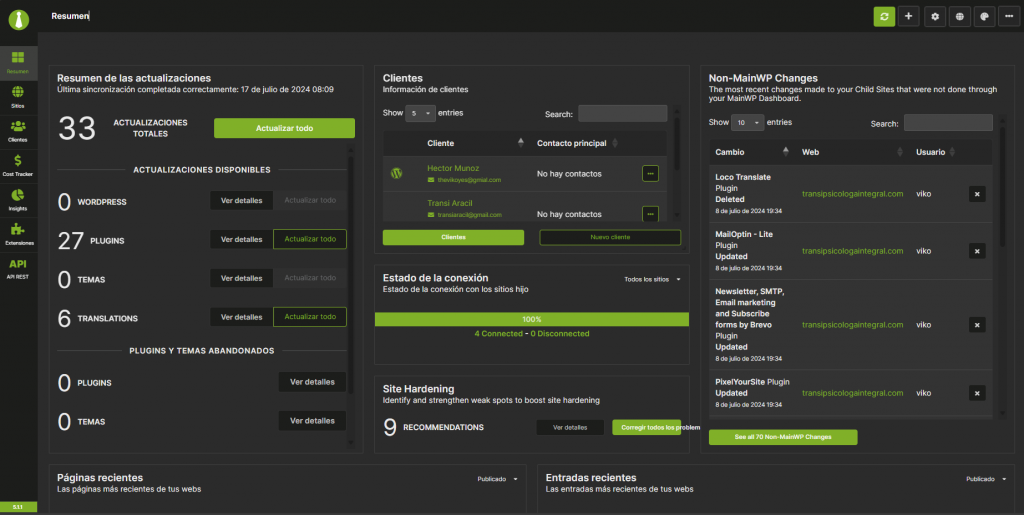
Task: Open the Transi Aracil client link
Action: (450, 203)
